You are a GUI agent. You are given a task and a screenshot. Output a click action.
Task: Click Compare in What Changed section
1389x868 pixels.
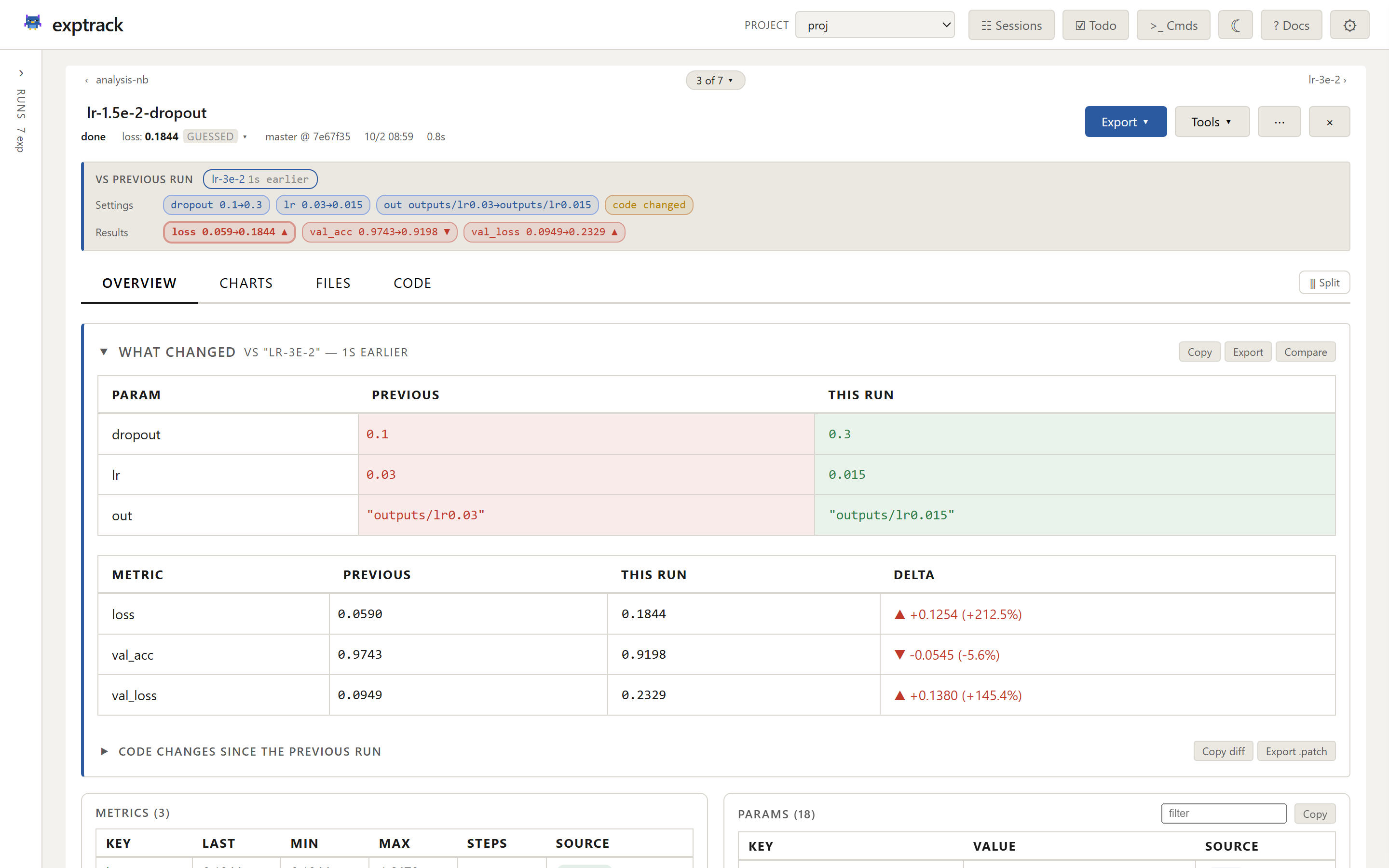tap(1305, 352)
